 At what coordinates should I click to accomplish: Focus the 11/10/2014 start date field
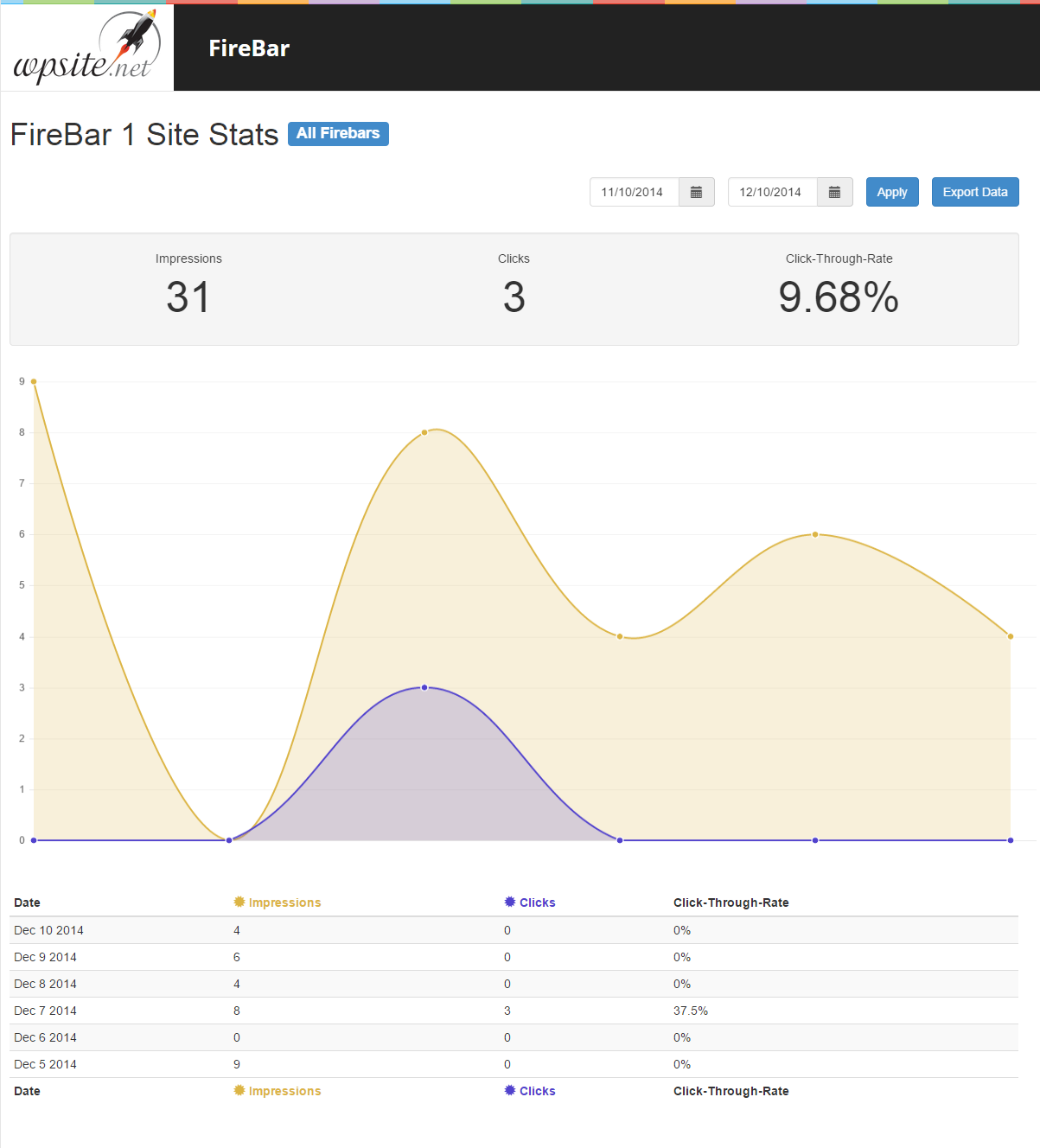click(635, 192)
